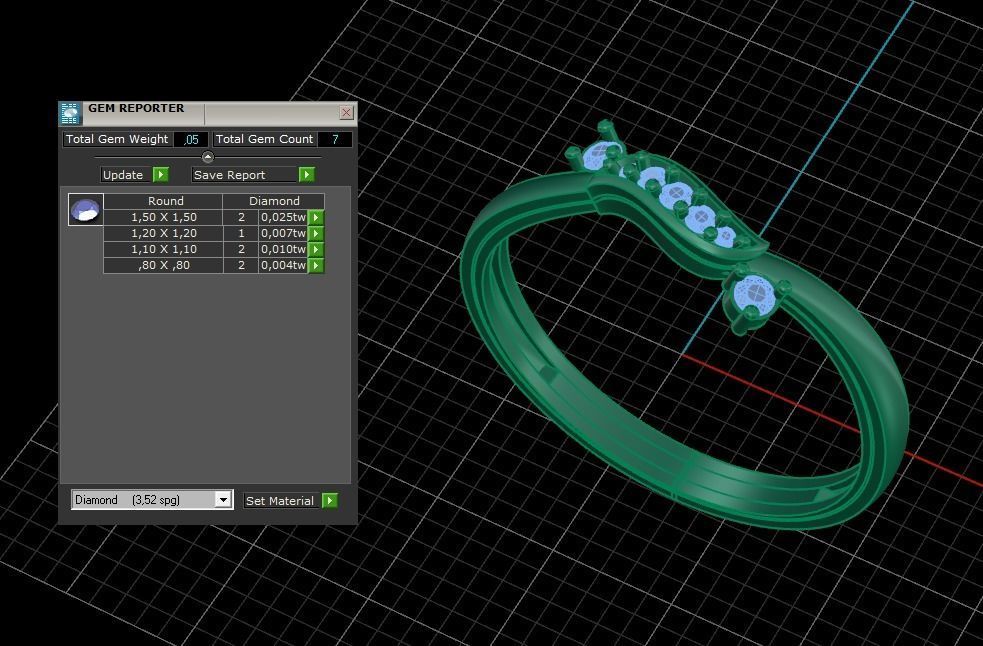Viewport: 983px width, 646px height.
Task: Click the 0,025tw weight cell
Action: coord(283,217)
